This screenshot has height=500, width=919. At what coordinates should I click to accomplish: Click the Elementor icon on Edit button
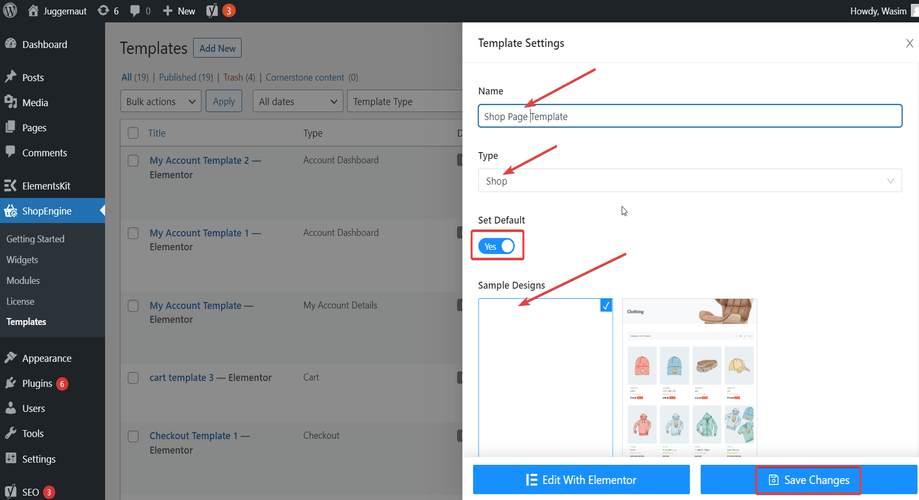[x=532, y=480]
